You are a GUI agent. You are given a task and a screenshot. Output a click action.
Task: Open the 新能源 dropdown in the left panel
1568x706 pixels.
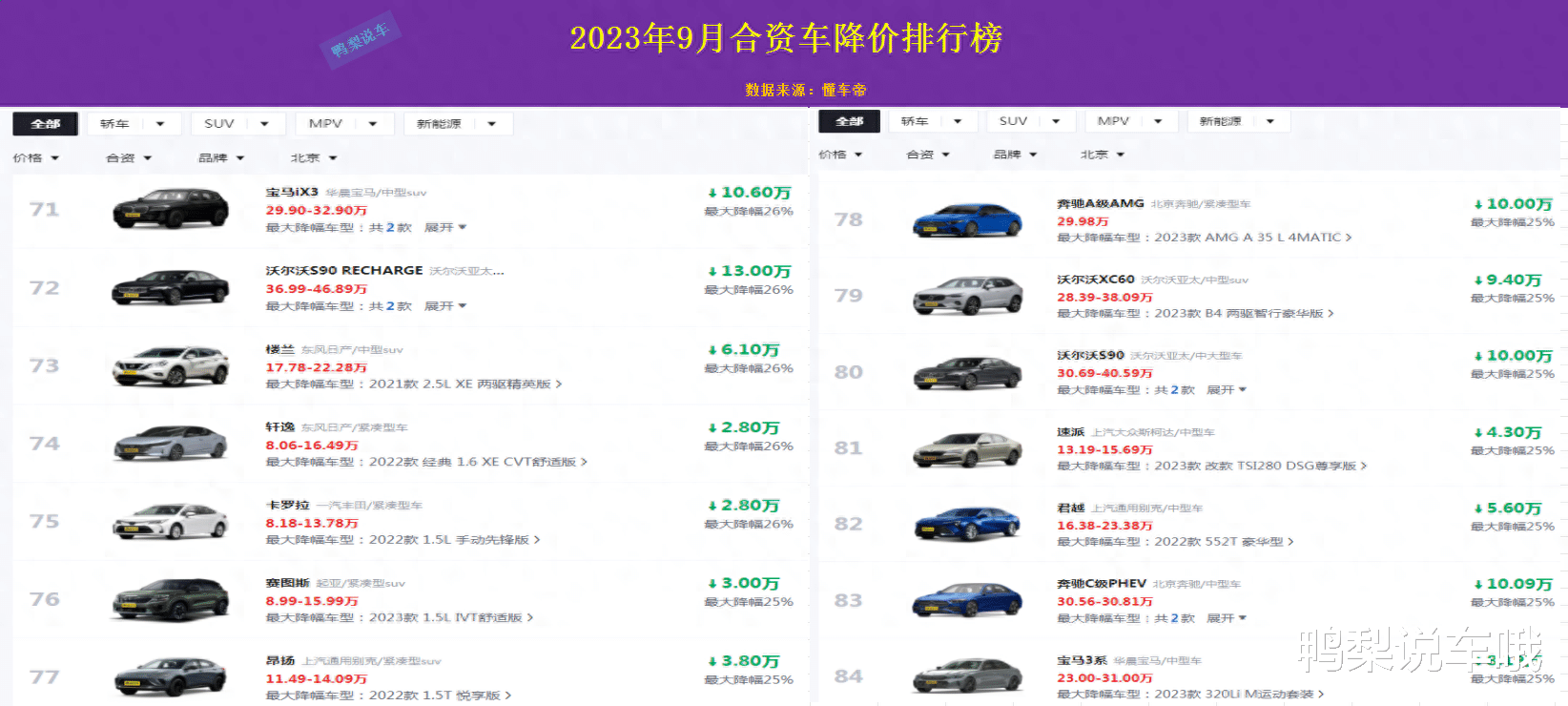coord(458,124)
